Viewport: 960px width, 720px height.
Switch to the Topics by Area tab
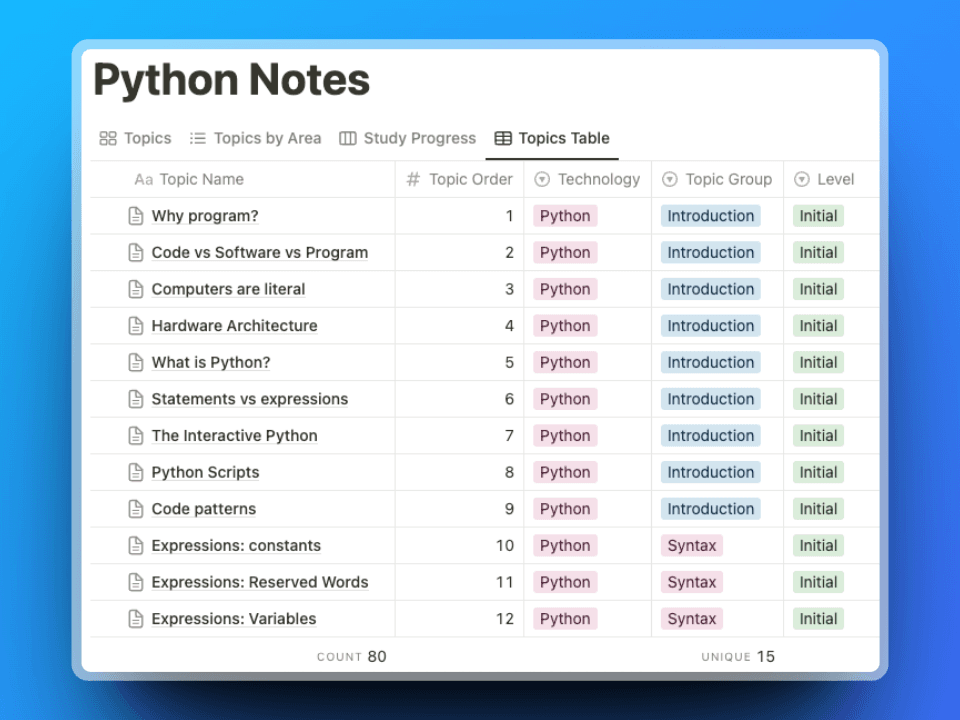point(266,138)
